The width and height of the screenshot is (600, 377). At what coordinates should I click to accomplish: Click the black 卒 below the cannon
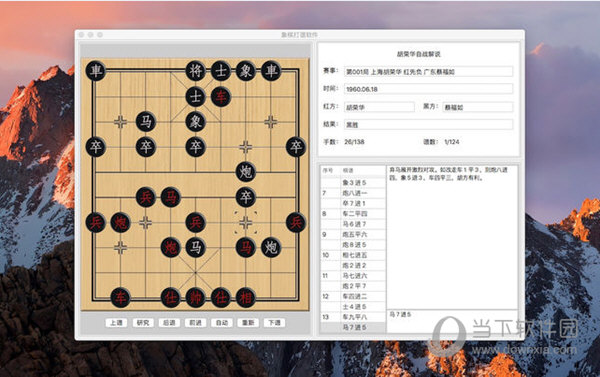click(246, 197)
